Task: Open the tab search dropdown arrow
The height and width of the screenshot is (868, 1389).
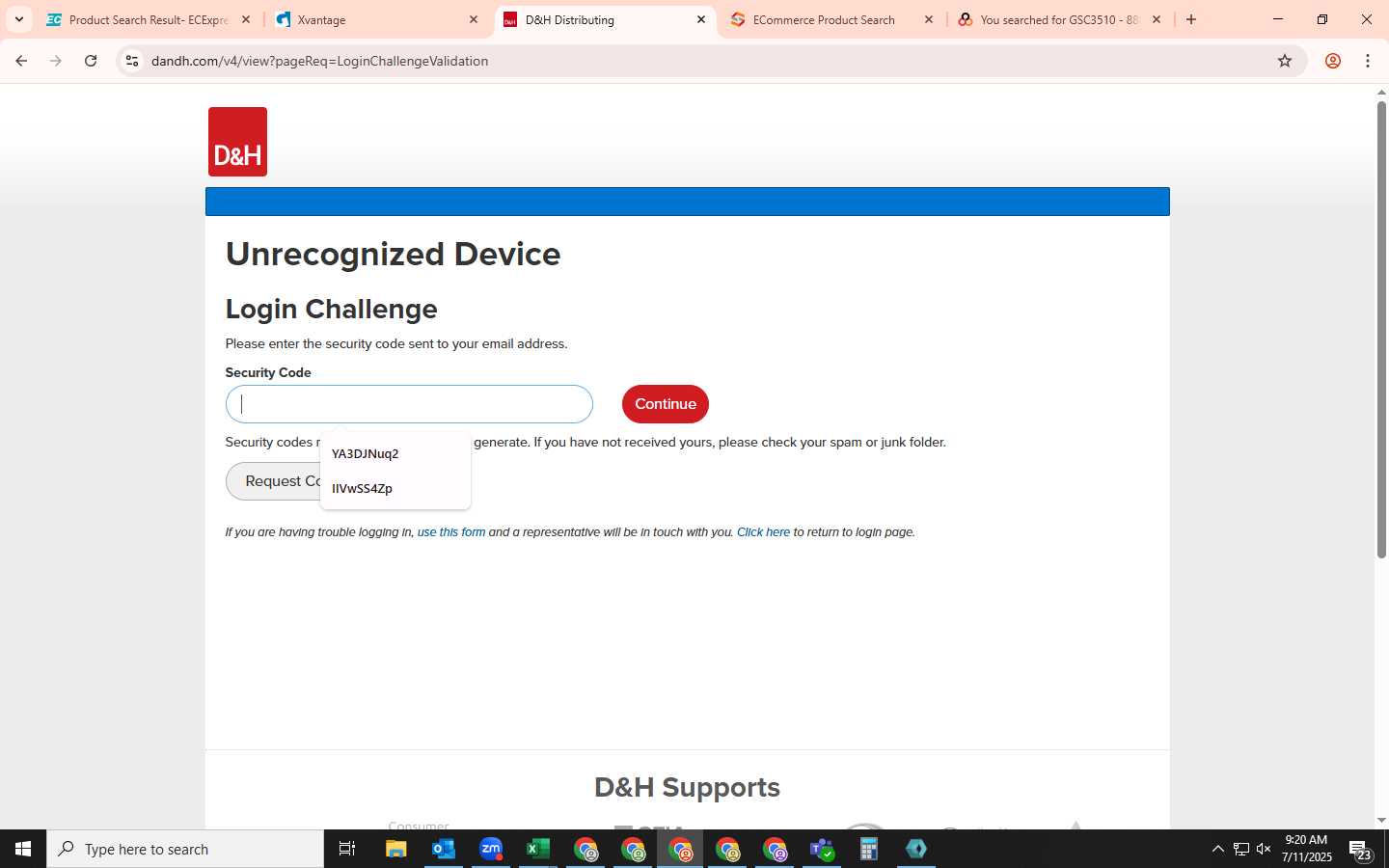Action: tap(18, 19)
